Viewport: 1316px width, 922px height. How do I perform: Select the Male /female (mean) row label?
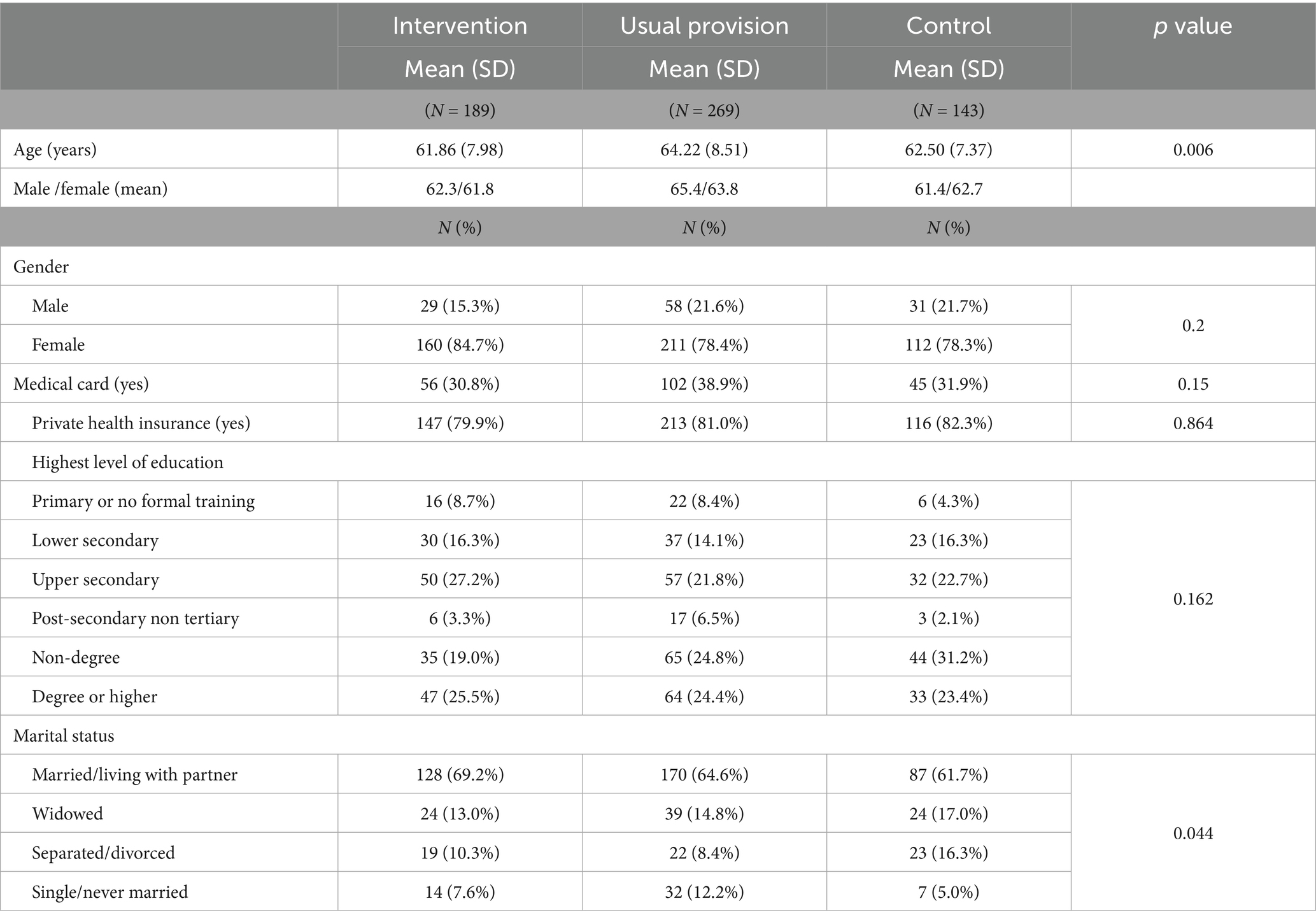click(90, 188)
